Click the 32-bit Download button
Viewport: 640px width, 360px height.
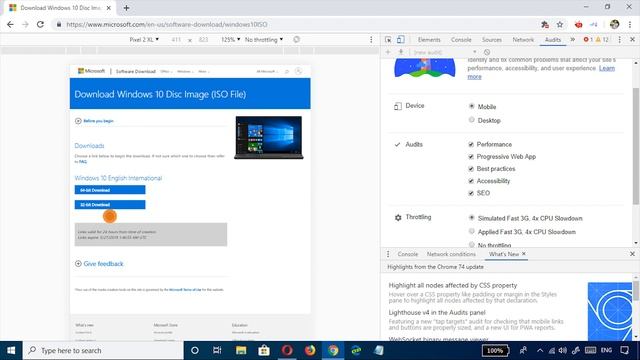coord(110,204)
